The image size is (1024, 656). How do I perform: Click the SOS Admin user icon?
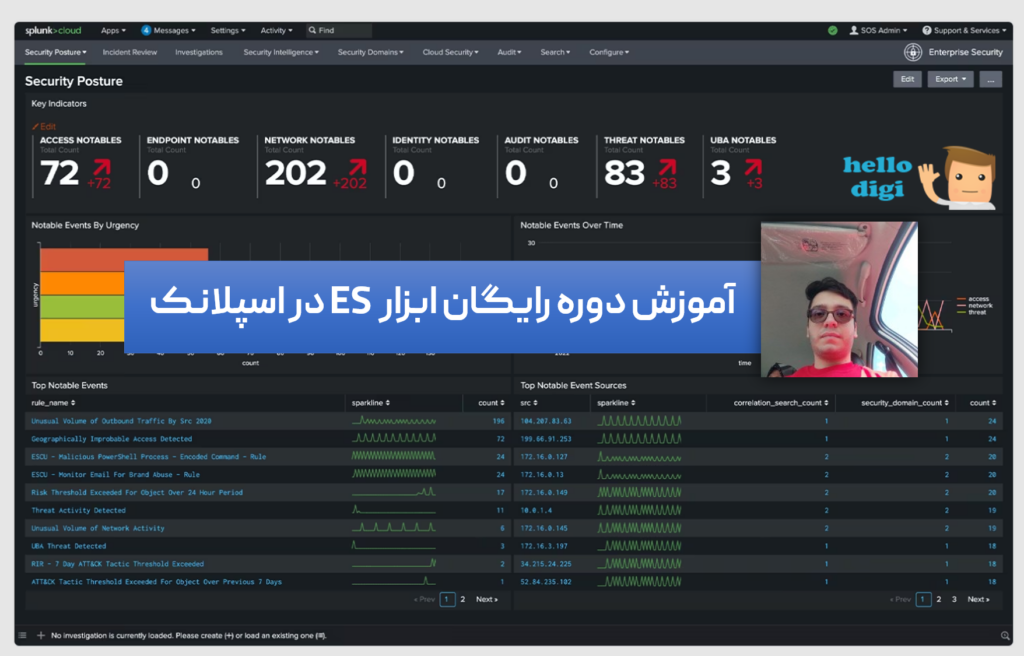[x=854, y=30]
